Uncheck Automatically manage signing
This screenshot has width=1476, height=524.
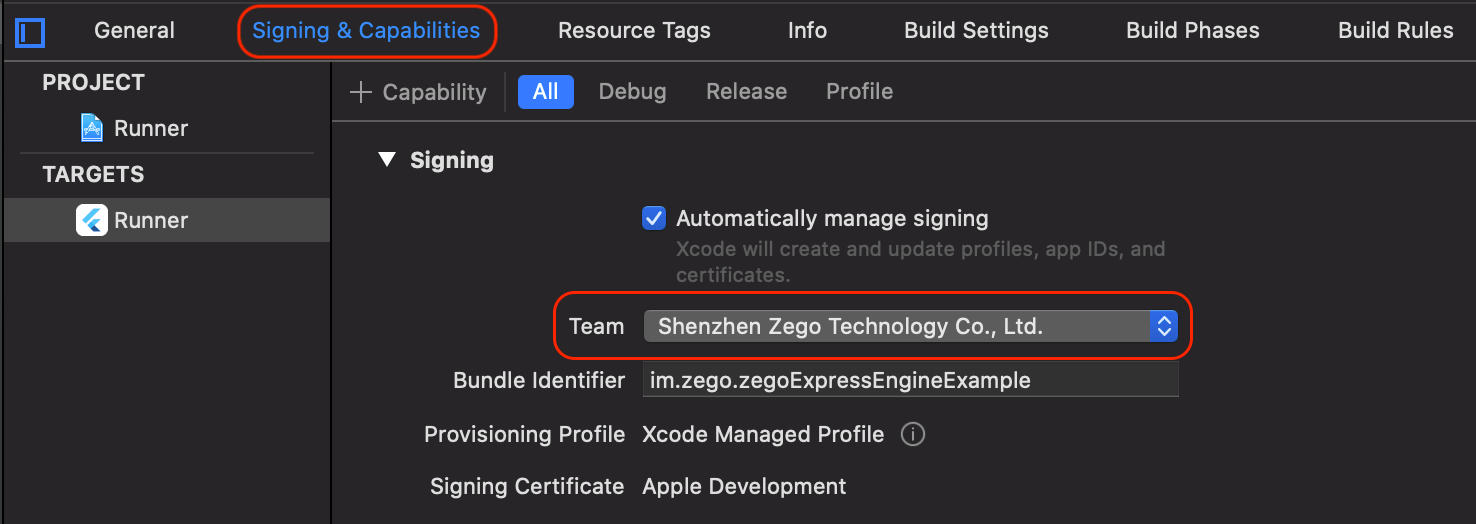coord(654,218)
